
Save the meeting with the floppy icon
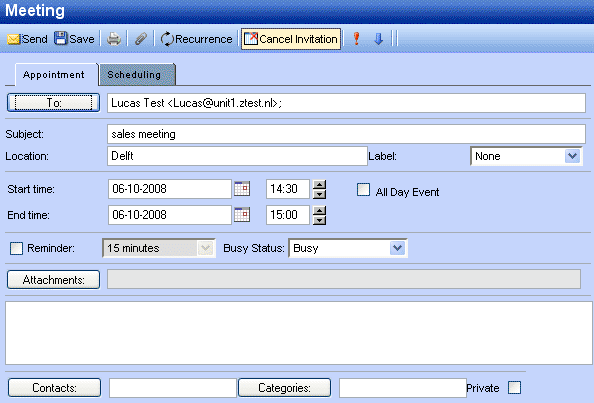click(74, 39)
